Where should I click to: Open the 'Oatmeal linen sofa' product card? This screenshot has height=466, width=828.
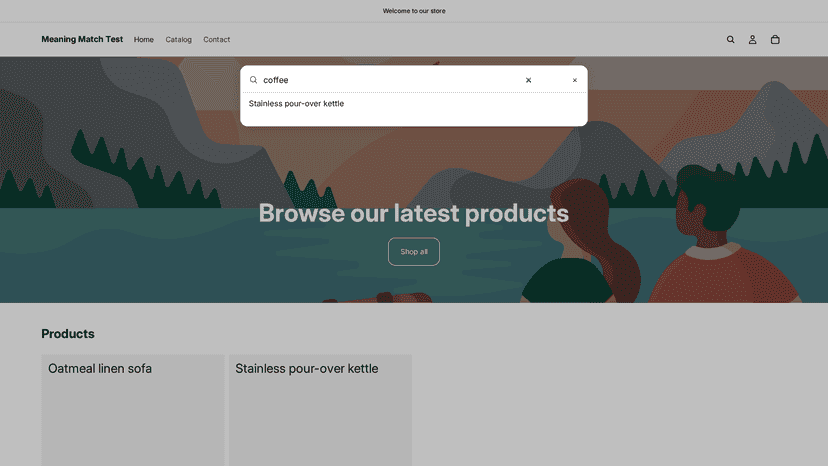(133, 410)
